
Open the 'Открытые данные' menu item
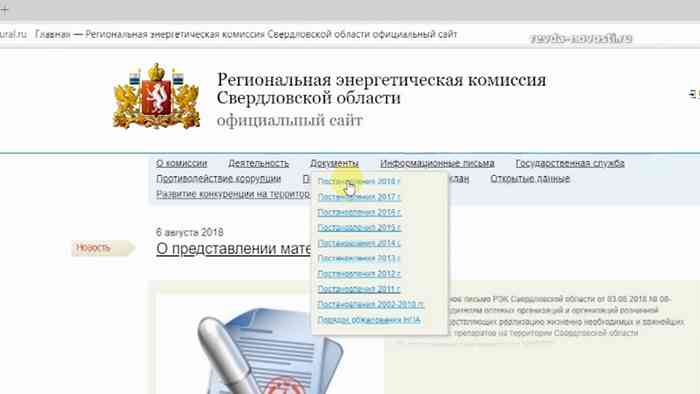(x=530, y=178)
